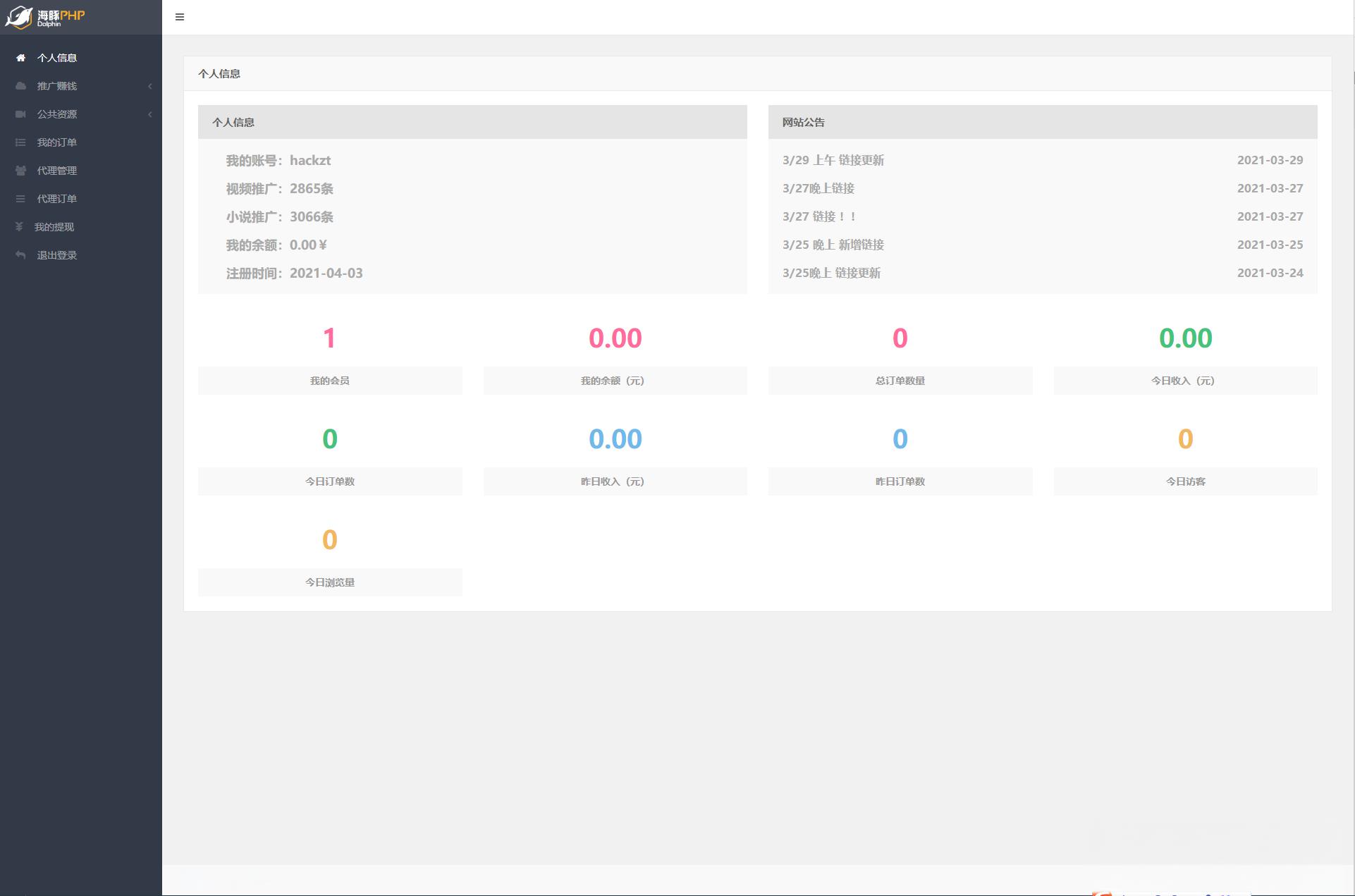Image resolution: width=1355 pixels, height=896 pixels.
Task: Toggle the sidebar with the hamburger icon
Action: click(180, 17)
